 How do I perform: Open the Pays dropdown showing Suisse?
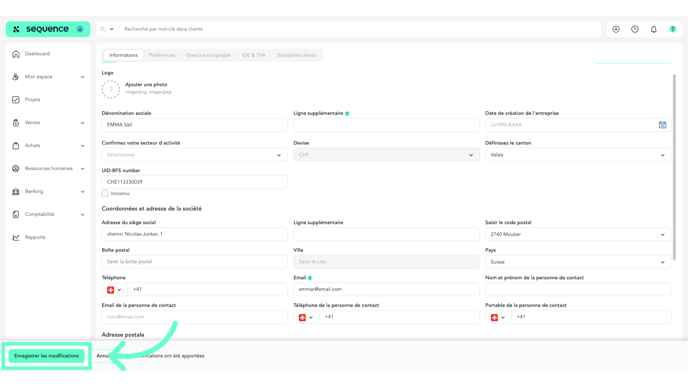pyautogui.click(x=578, y=262)
